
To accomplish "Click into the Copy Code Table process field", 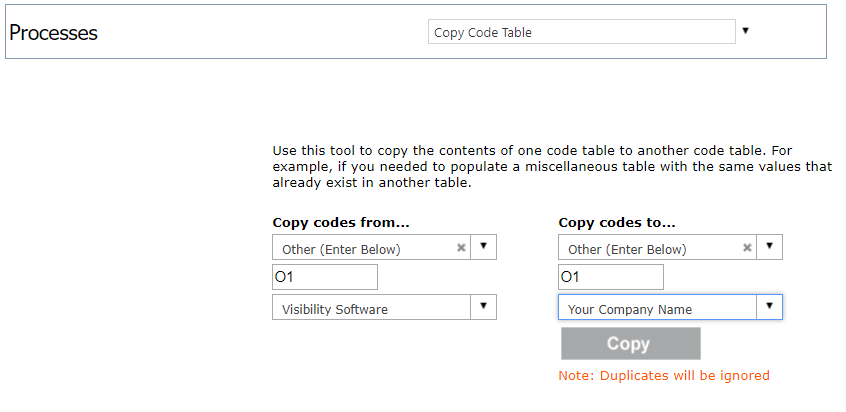I will click(x=582, y=32).
